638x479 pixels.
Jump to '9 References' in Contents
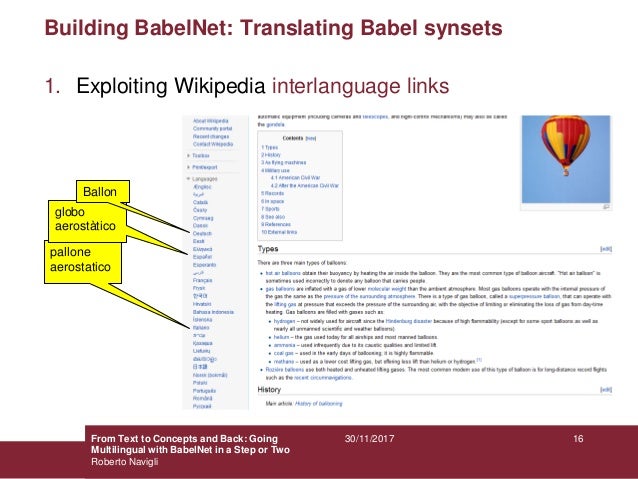tap(276, 224)
